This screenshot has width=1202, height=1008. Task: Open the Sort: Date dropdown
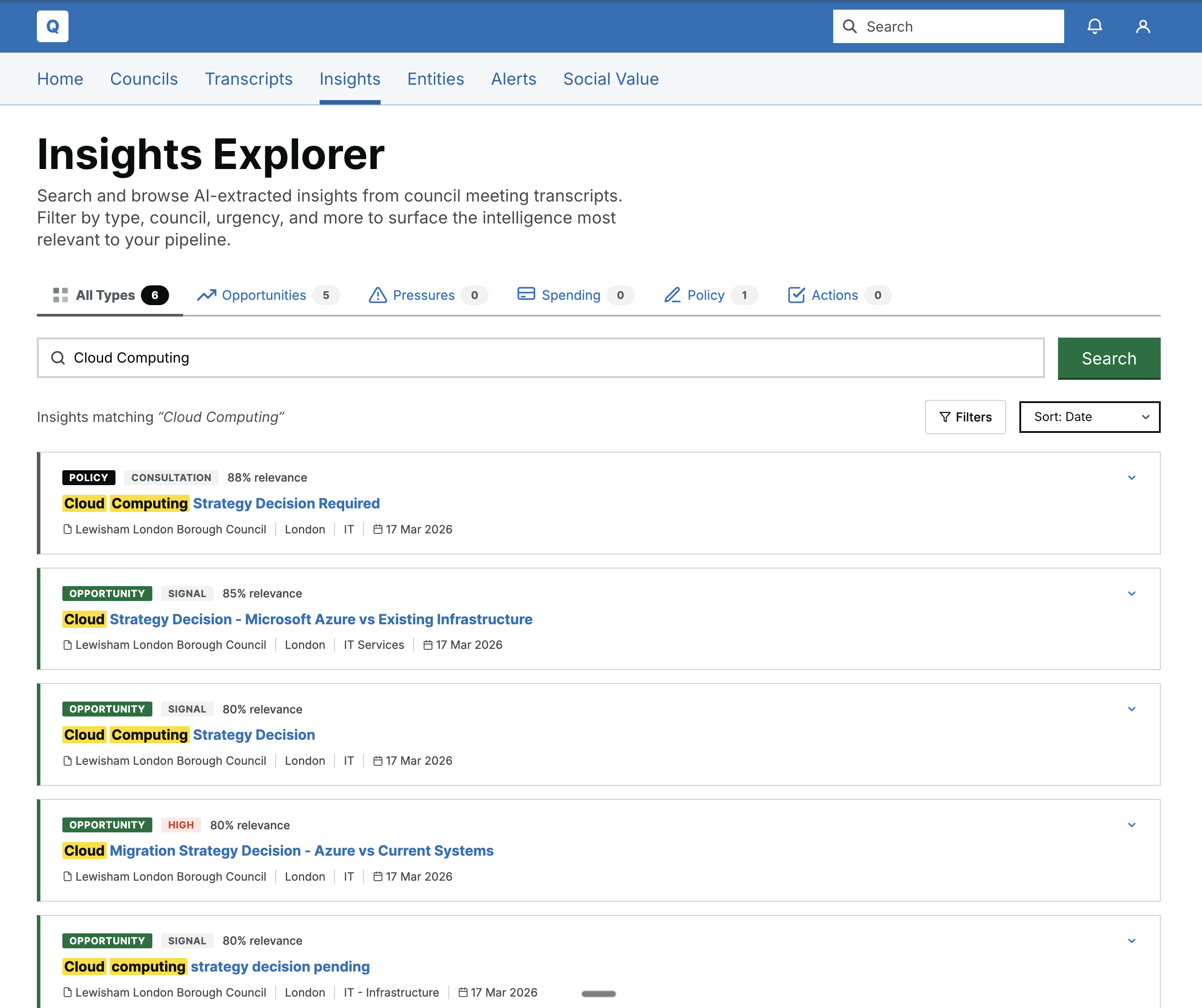click(1089, 417)
